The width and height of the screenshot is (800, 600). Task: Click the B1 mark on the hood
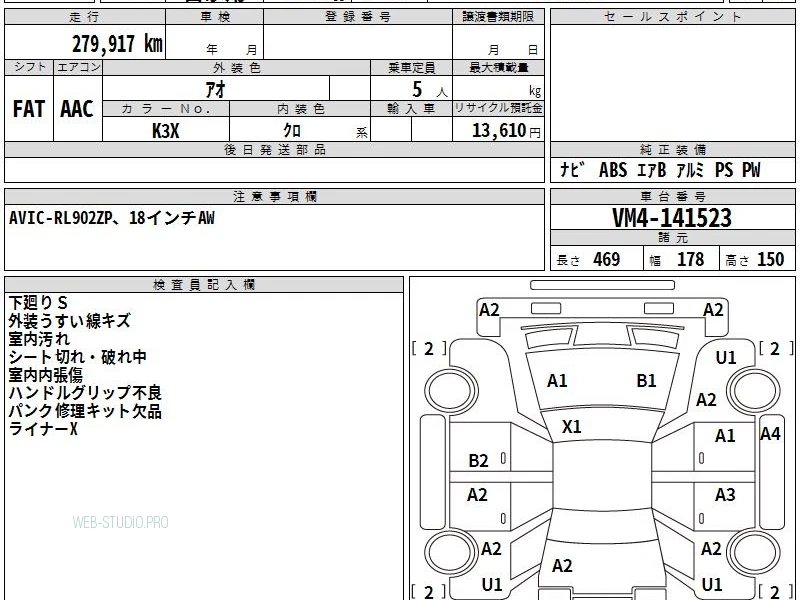click(646, 381)
